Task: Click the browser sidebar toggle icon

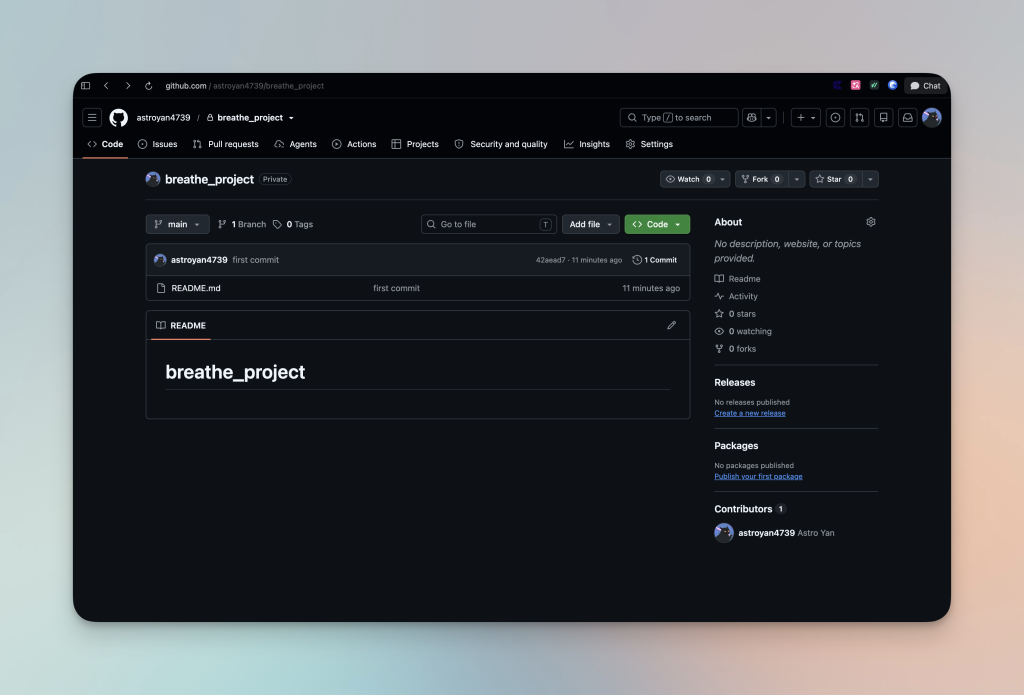Action: [86, 86]
